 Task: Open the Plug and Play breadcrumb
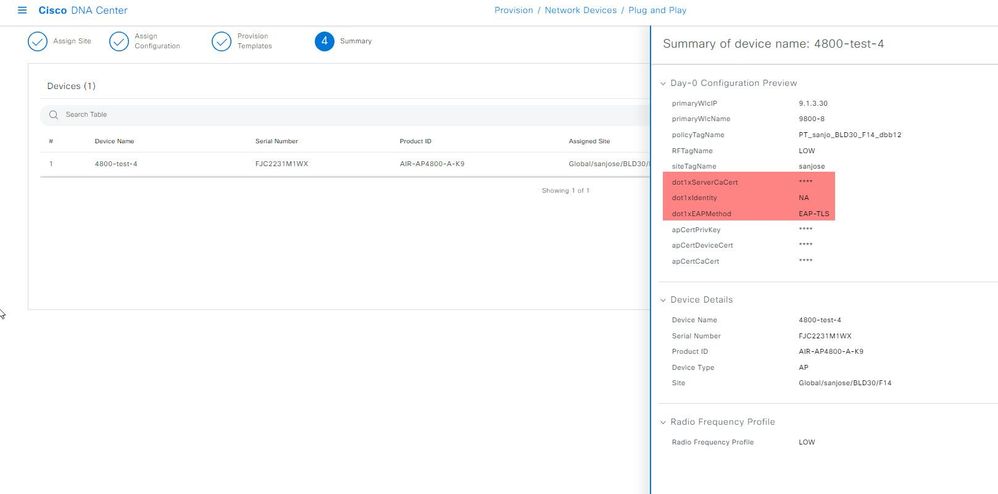pos(657,10)
